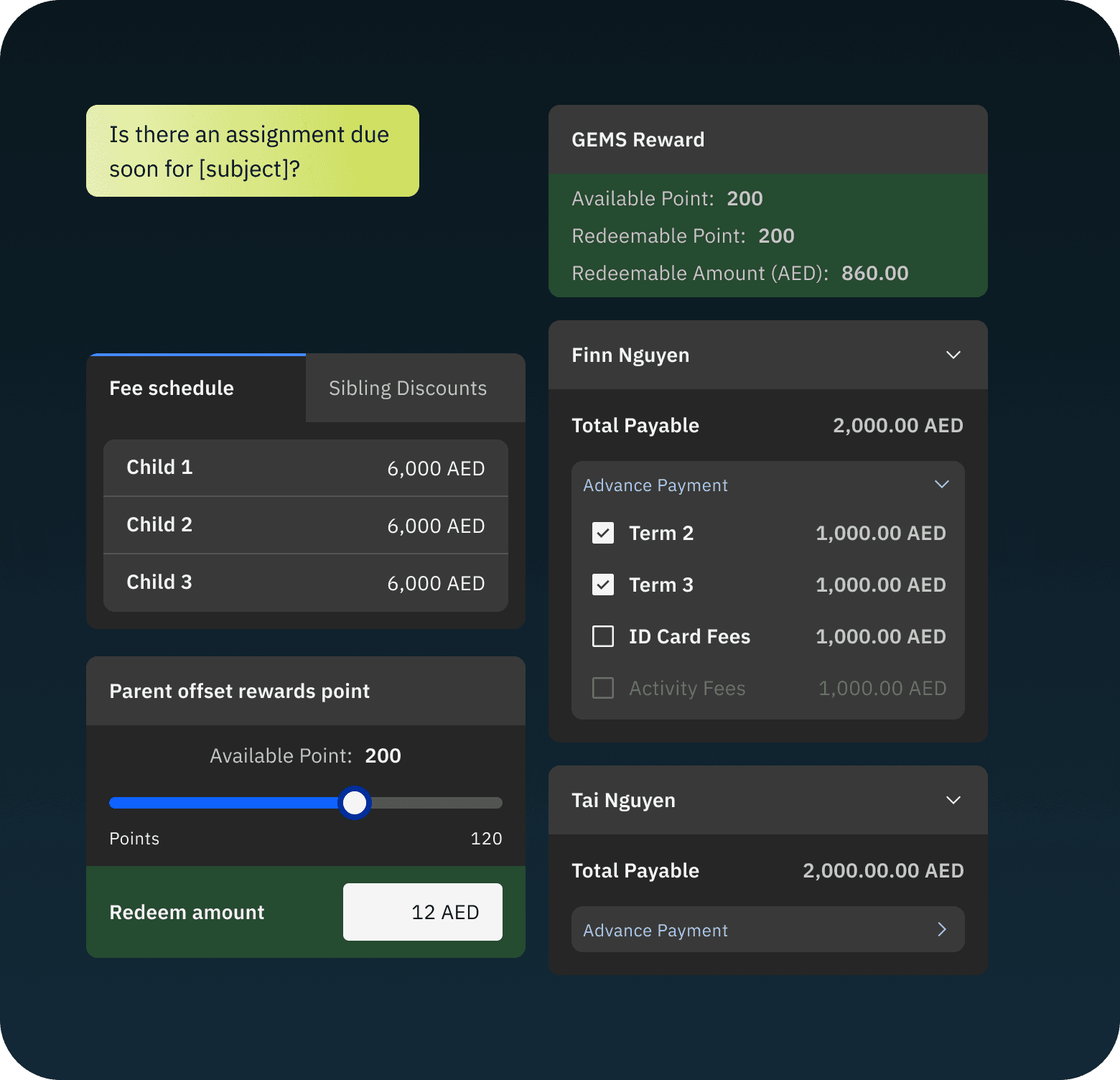Select the Child 2 fee row

pyautogui.click(x=305, y=525)
